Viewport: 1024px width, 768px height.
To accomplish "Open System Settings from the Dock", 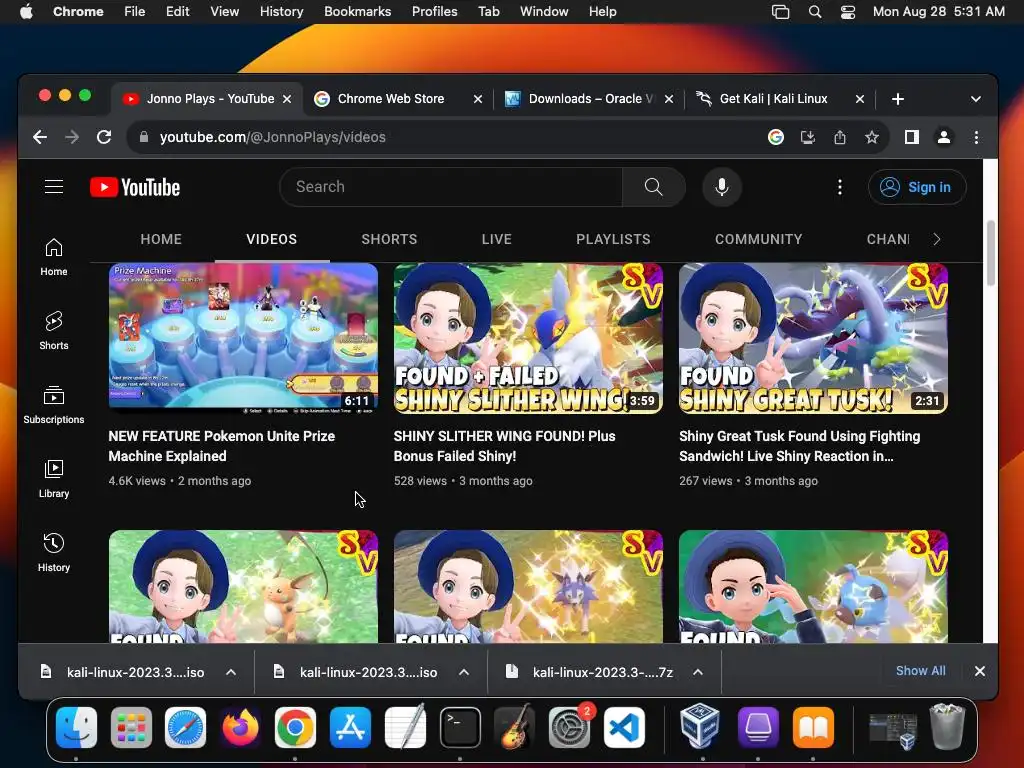I will click(x=569, y=728).
